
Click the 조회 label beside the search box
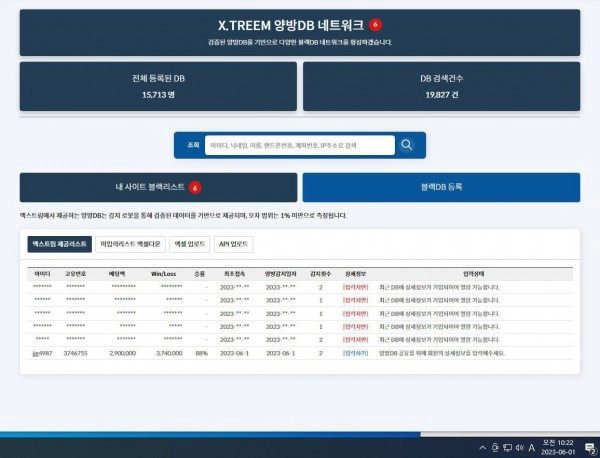(x=193, y=145)
